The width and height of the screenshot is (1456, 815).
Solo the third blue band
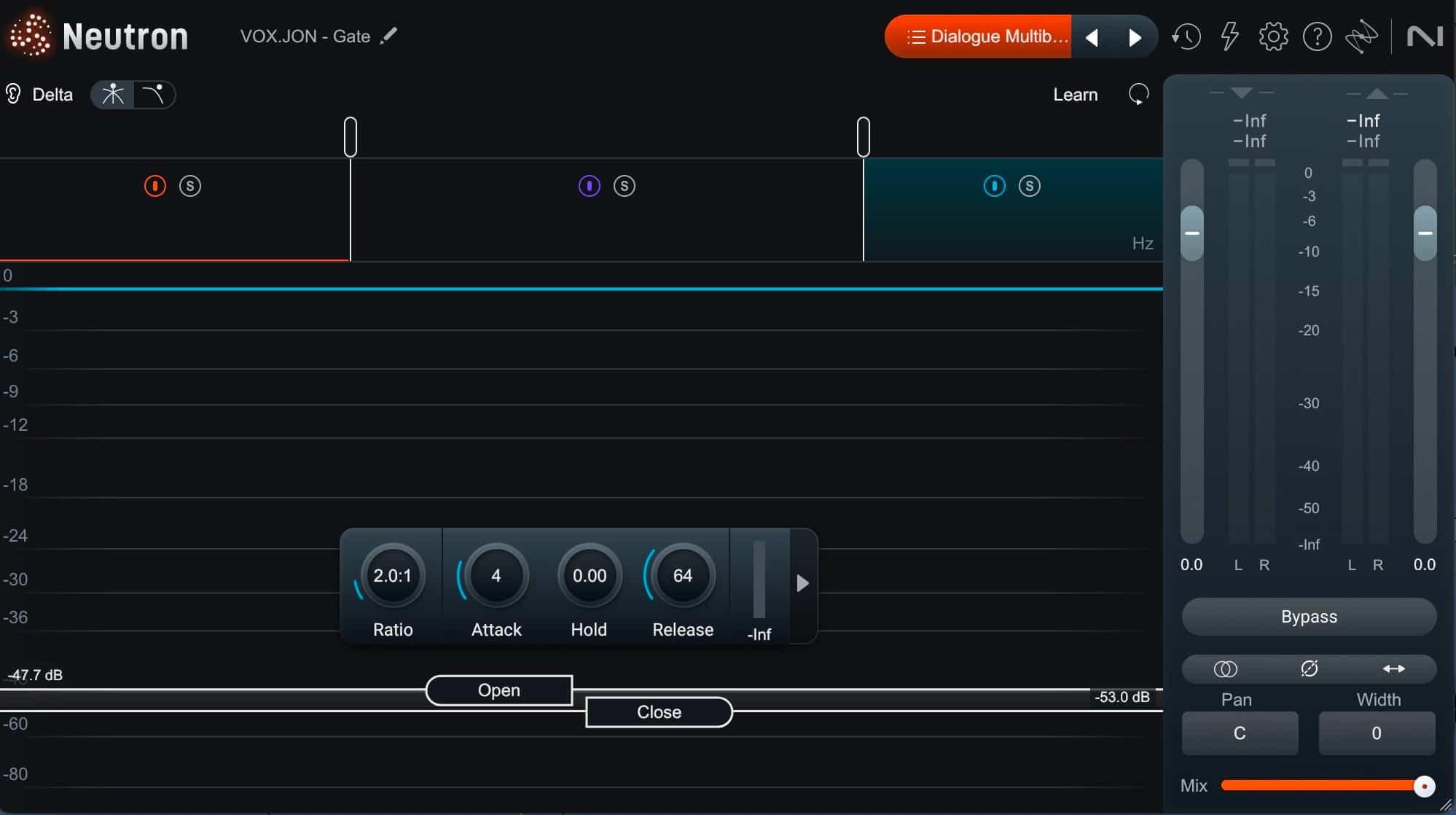point(1030,186)
